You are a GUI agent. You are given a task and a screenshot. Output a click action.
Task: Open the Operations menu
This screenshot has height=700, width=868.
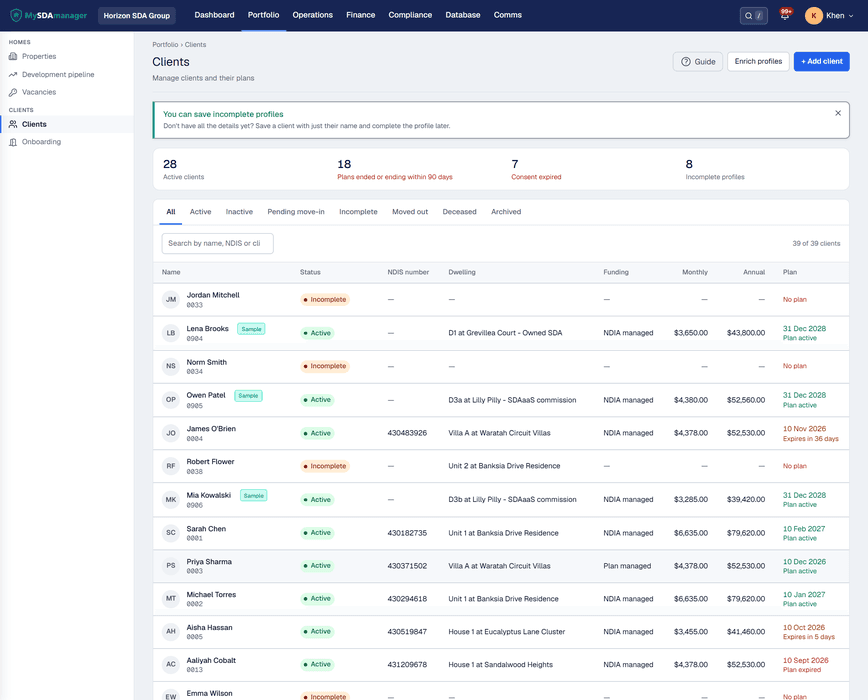tap(313, 15)
